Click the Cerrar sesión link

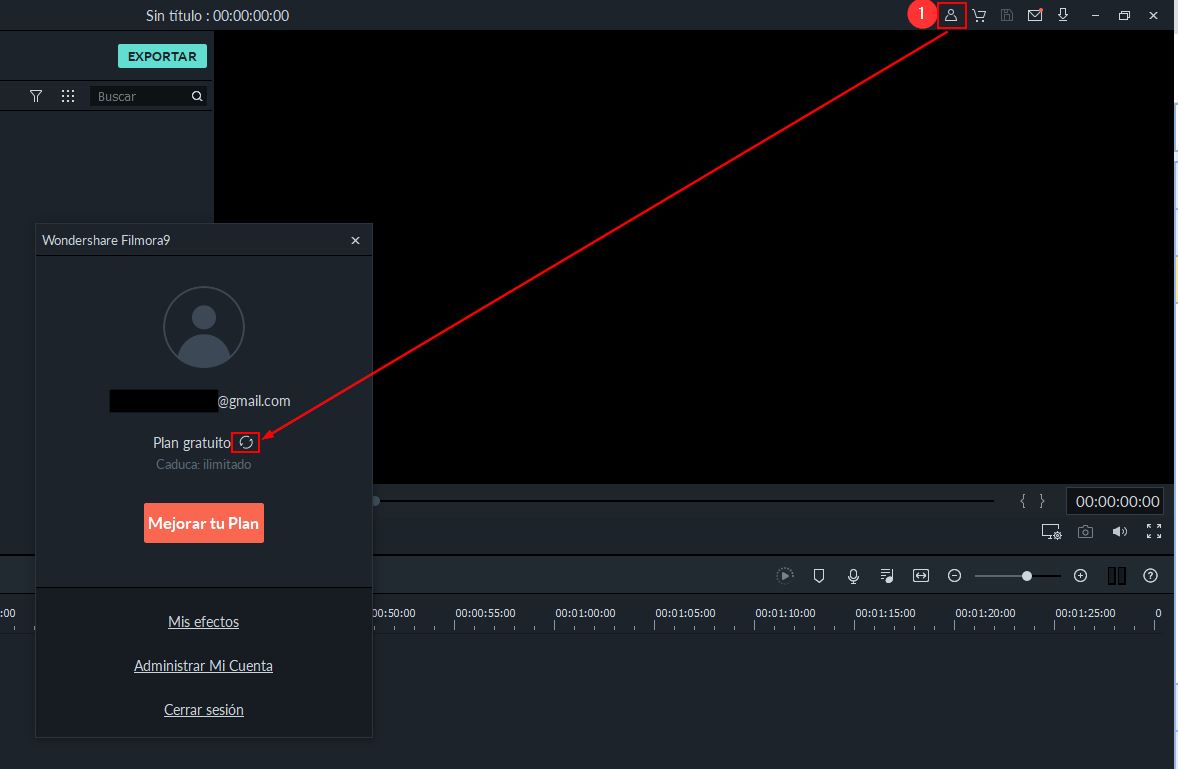click(x=204, y=710)
